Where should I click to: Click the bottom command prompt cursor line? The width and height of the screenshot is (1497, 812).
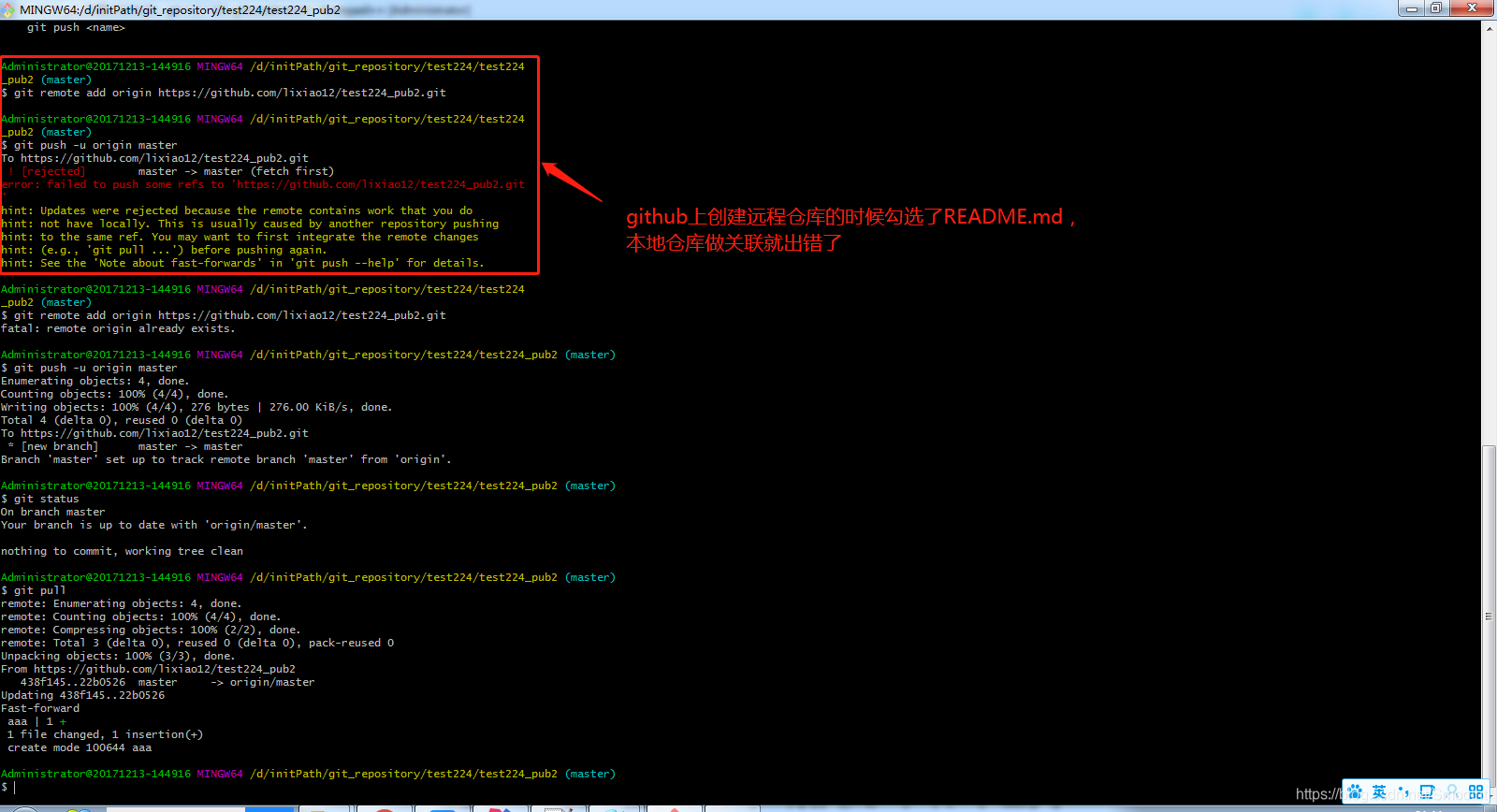coord(8,787)
